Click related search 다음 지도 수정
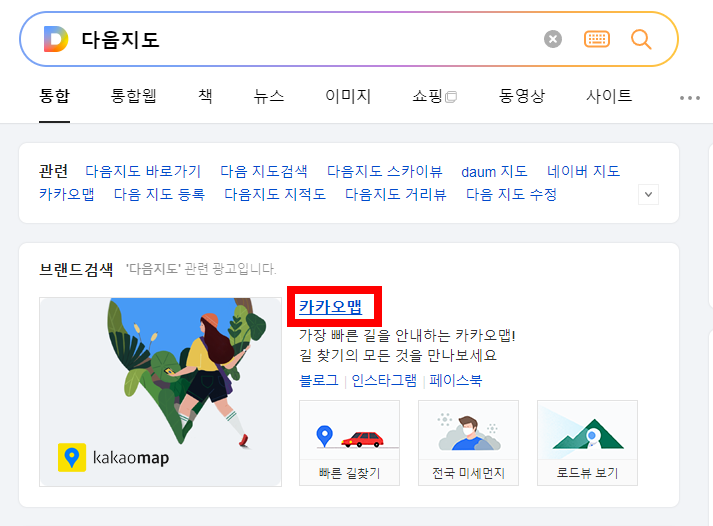This screenshot has height=526, width=713. [x=512, y=195]
